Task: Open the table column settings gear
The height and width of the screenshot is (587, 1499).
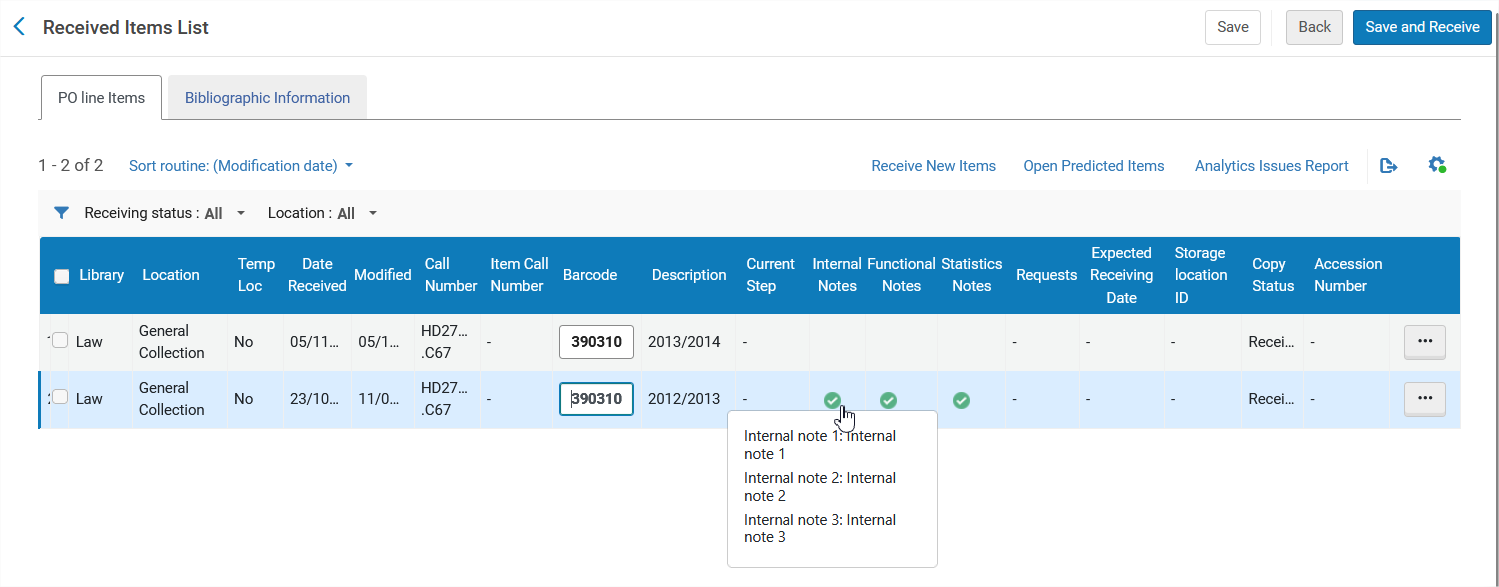Action: [x=1437, y=165]
